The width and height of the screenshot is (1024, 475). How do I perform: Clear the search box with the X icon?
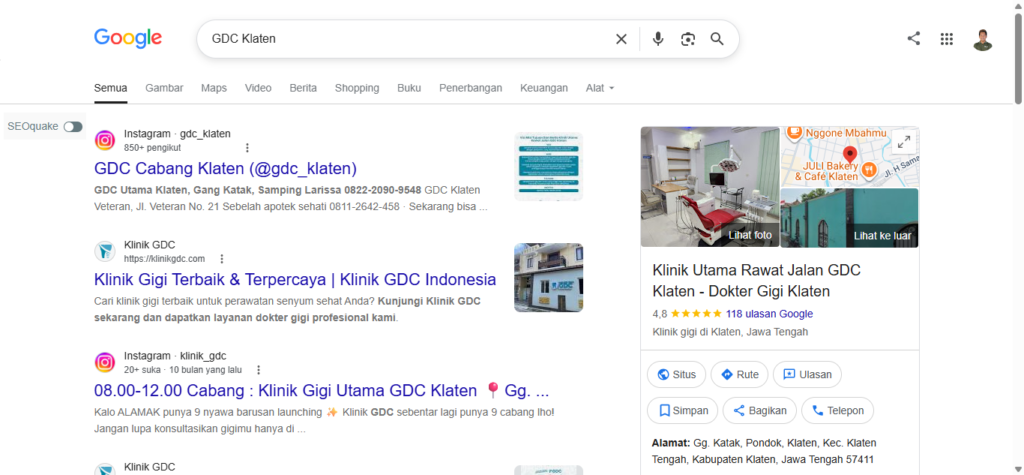[x=621, y=39]
